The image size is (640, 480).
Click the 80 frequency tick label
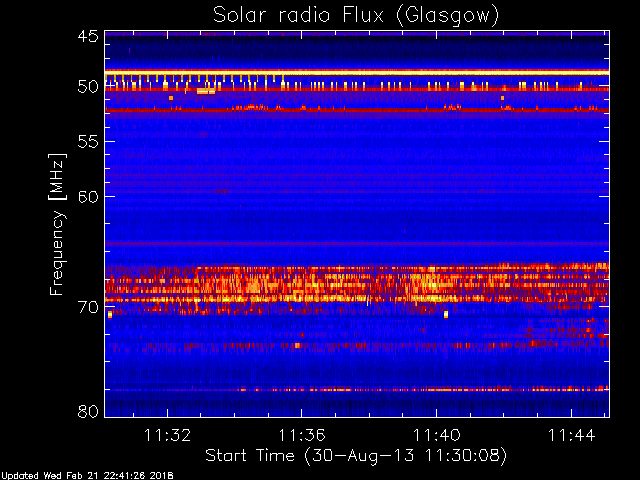[x=88, y=411]
